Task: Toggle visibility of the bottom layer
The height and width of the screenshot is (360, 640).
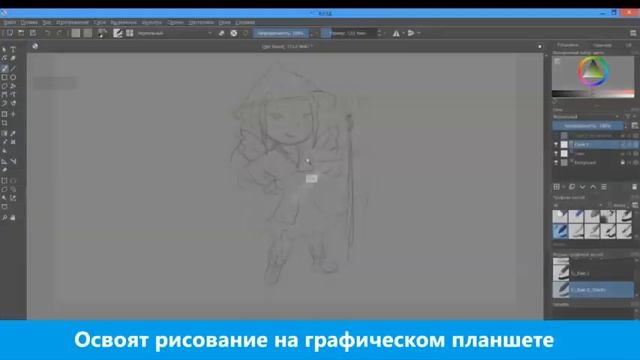Action: tap(556, 162)
